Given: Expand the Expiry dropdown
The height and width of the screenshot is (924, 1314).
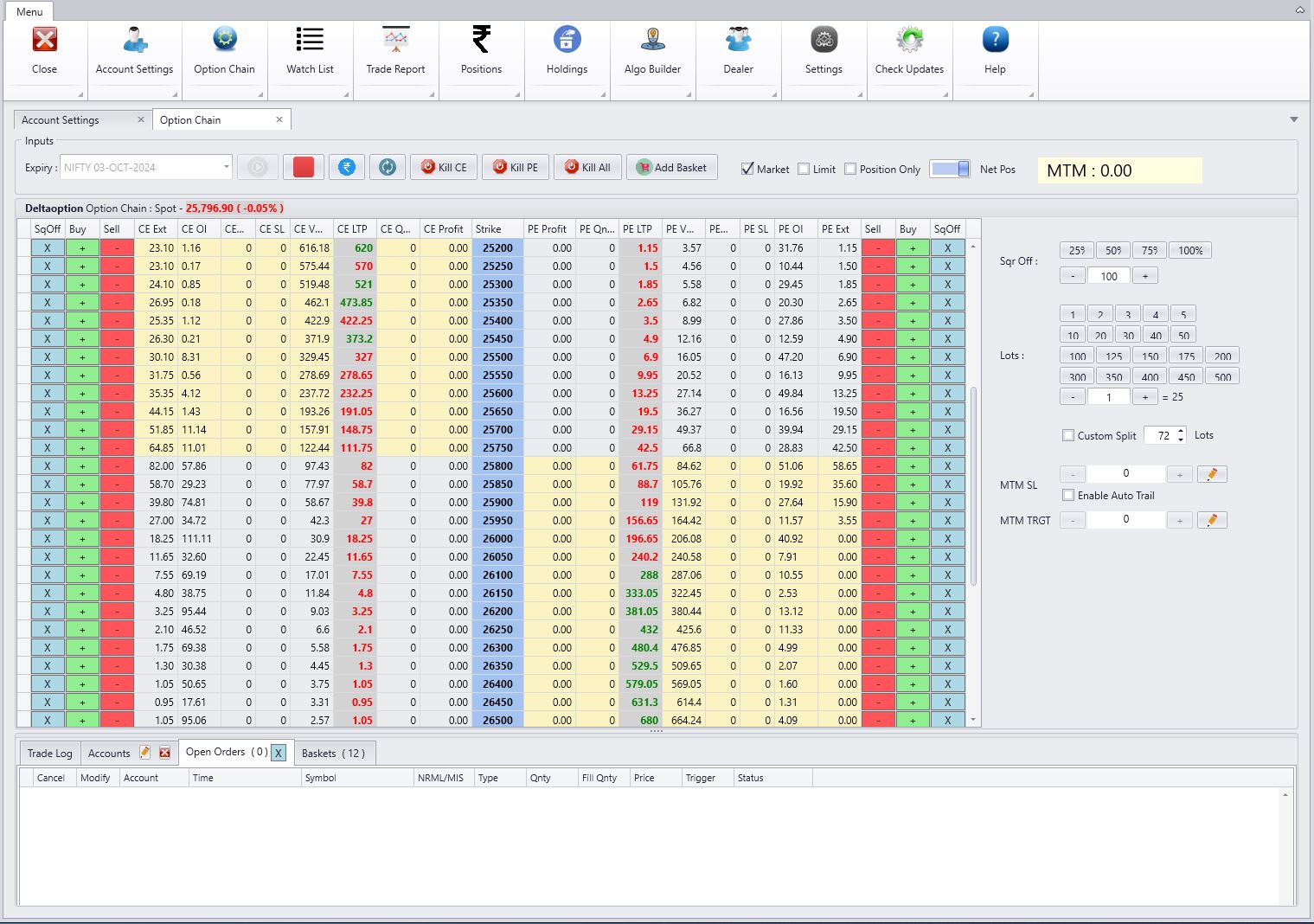Looking at the screenshot, I should [x=226, y=167].
